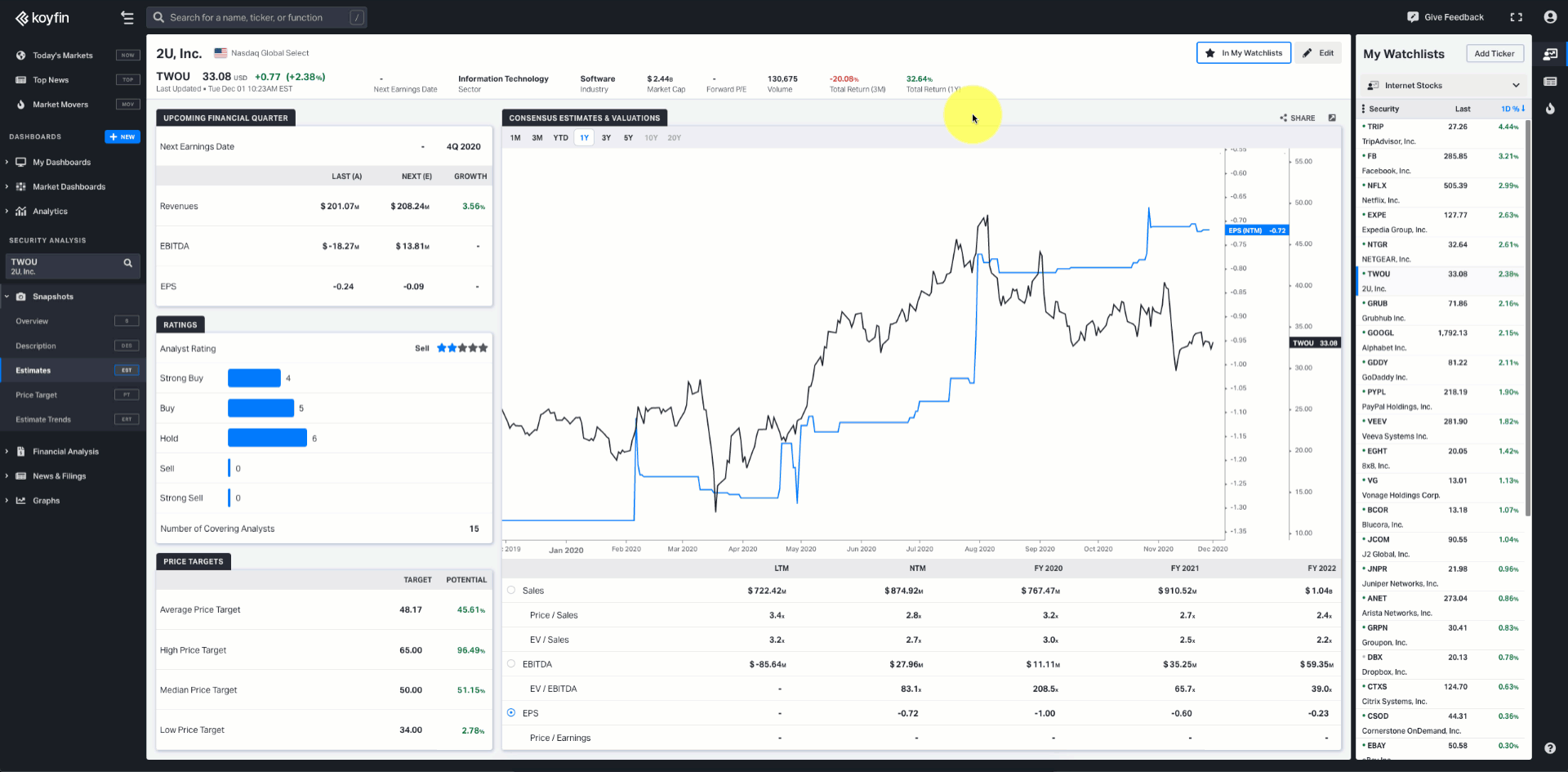Expand Analytics section
This screenshot has width=1568, height=772.
tap(7, 212)
